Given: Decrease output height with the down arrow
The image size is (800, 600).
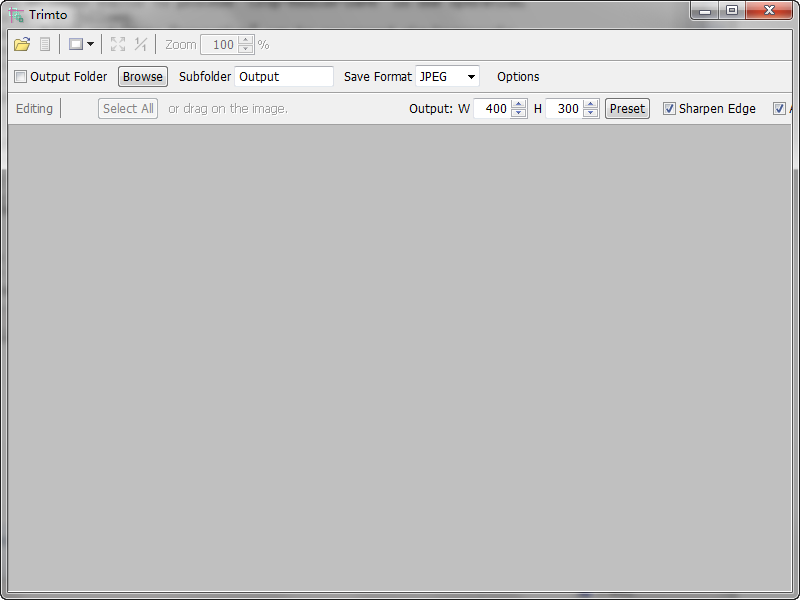Looking at the screenshot, I should [590, 113].
